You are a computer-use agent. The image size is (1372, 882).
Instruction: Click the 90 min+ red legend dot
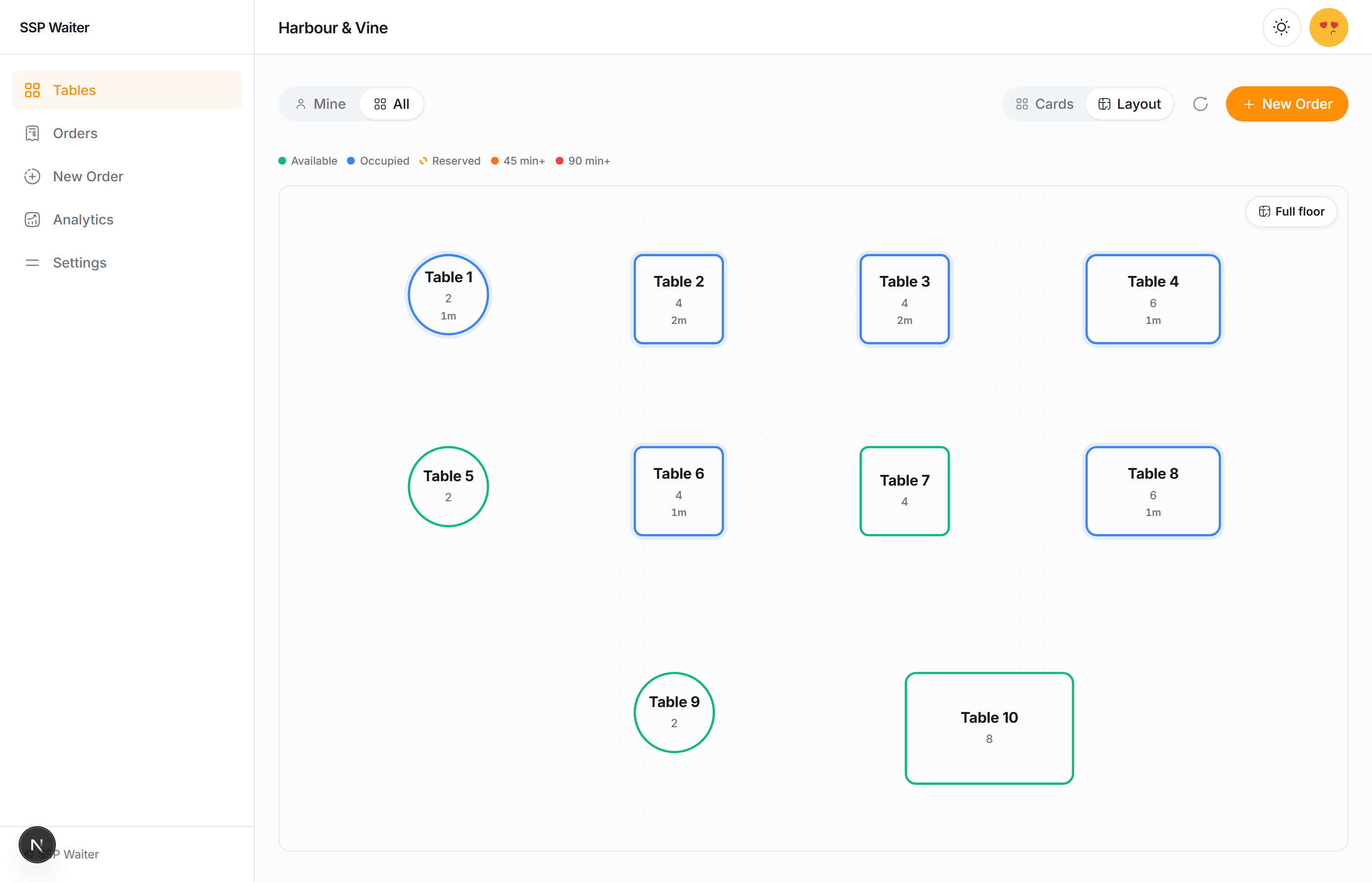(x=560, y=161)
